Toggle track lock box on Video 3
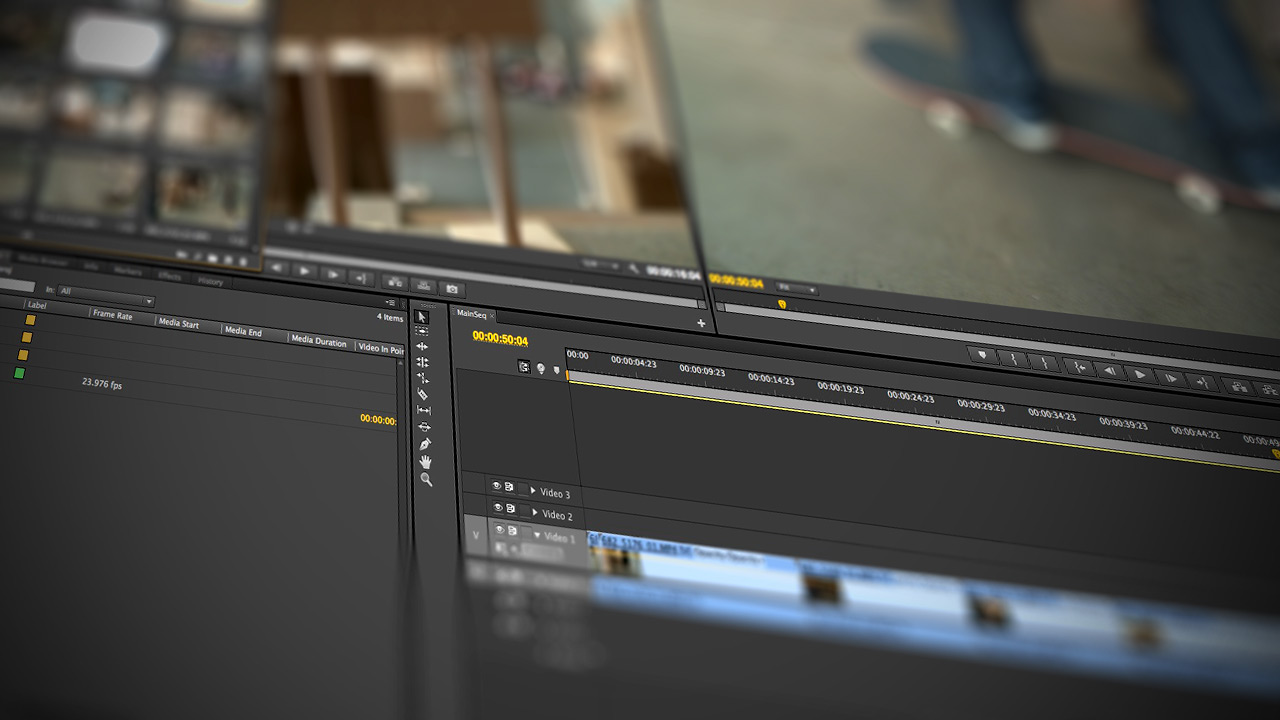1280x720 pixels. click(523, 488)
